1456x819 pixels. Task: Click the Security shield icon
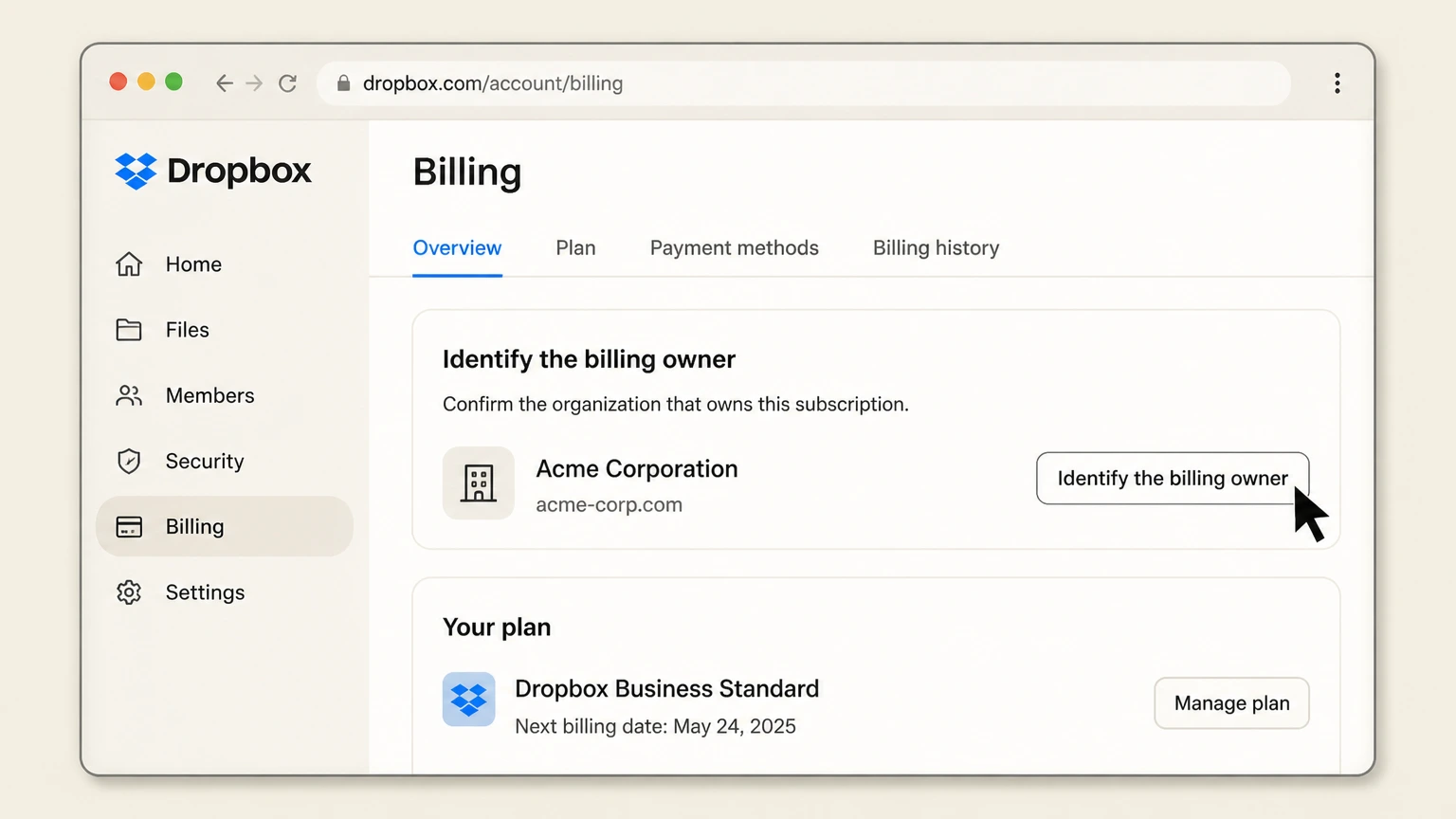click(x=129, y=461)
